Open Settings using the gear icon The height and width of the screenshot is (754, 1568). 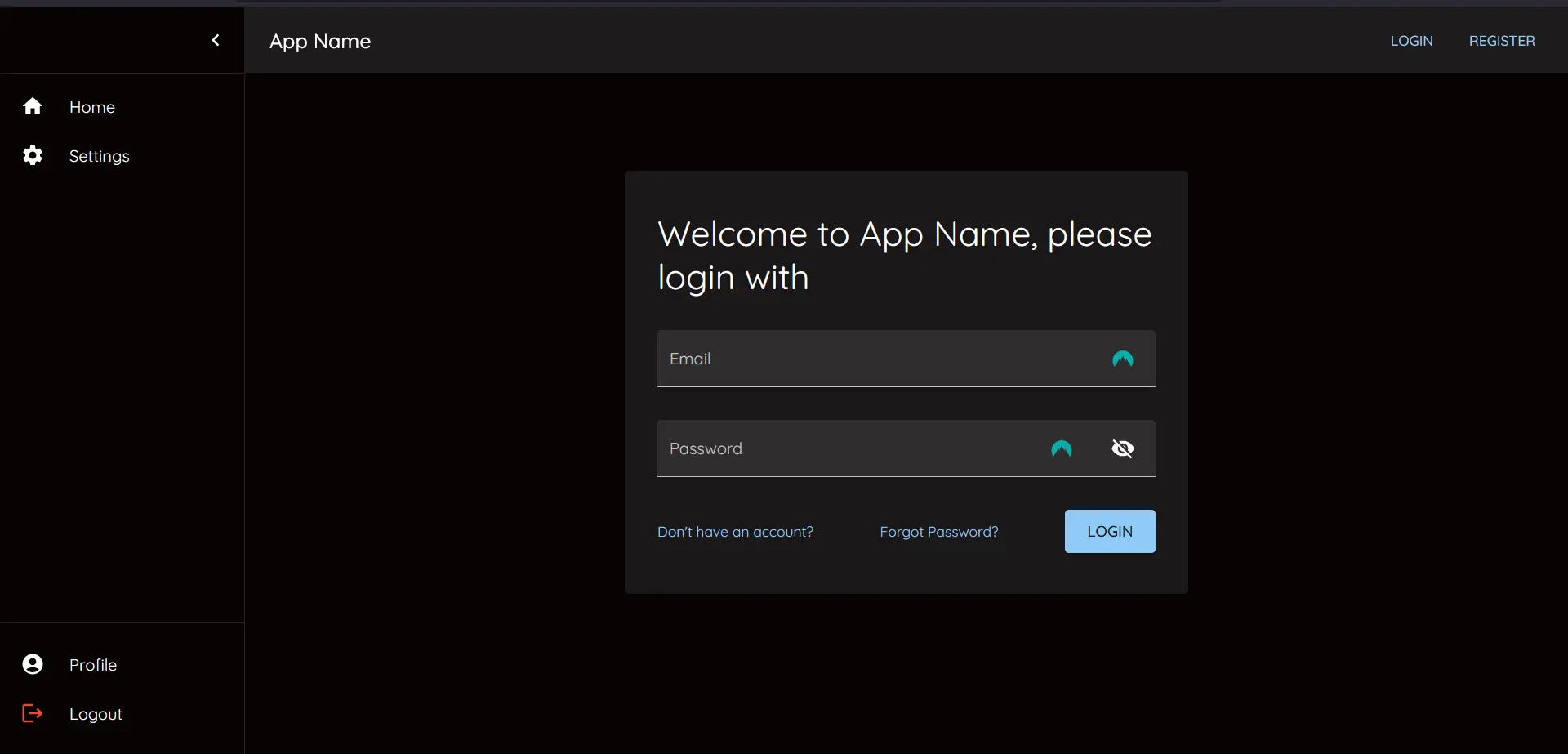pyautogui.click(x=33, y=155)
